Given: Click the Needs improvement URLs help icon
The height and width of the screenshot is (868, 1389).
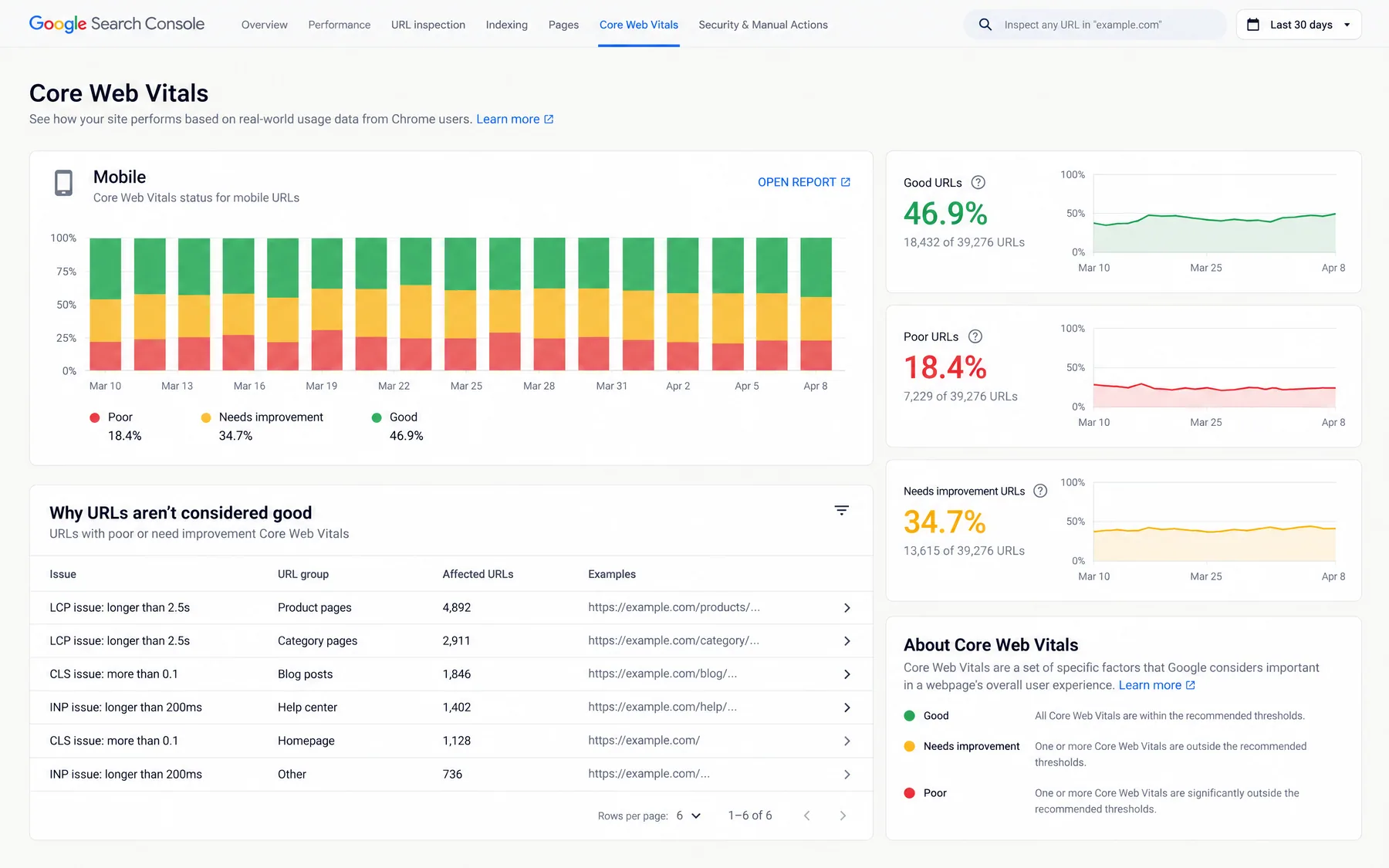Looking at the screenshot, I should 1040,491.
